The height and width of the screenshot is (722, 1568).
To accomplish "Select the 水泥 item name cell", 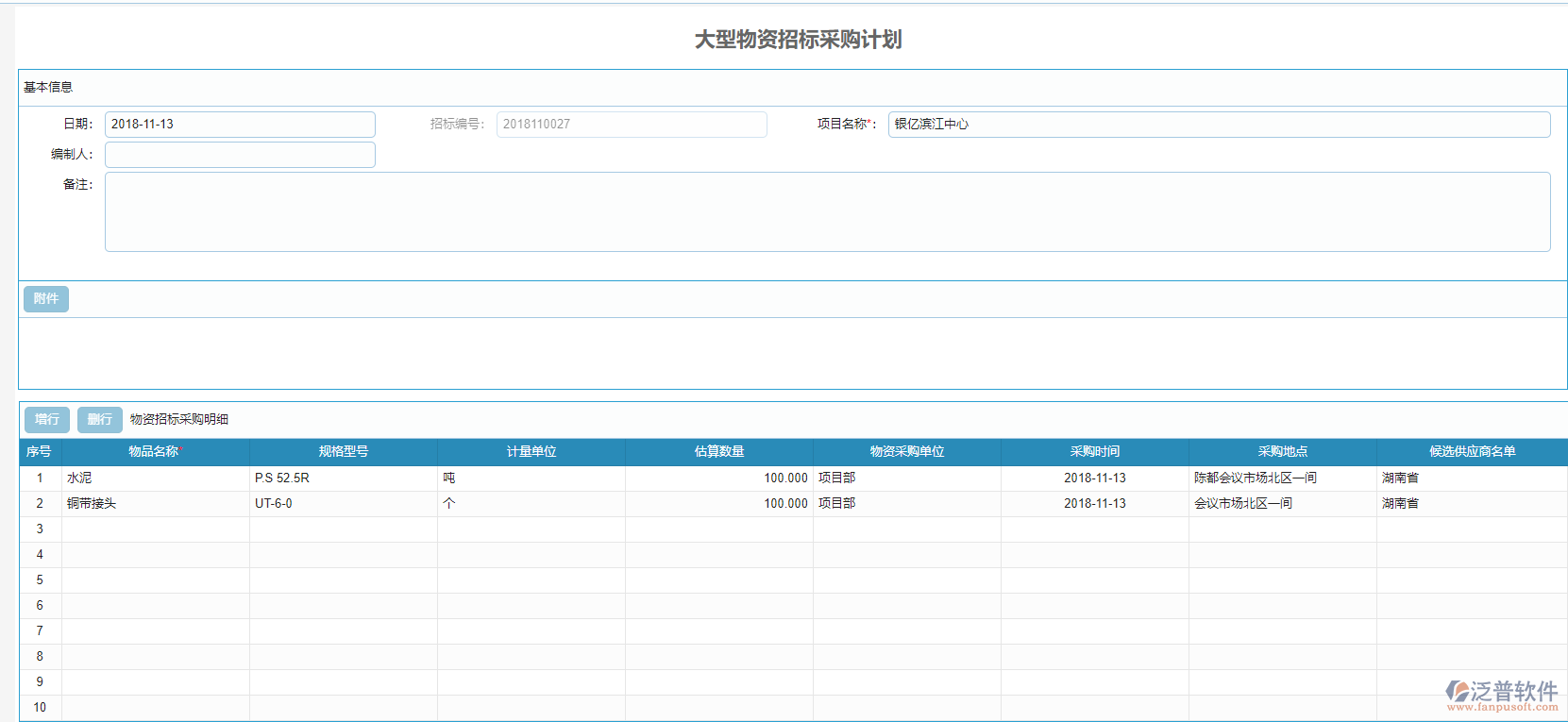I will [155, 479].
